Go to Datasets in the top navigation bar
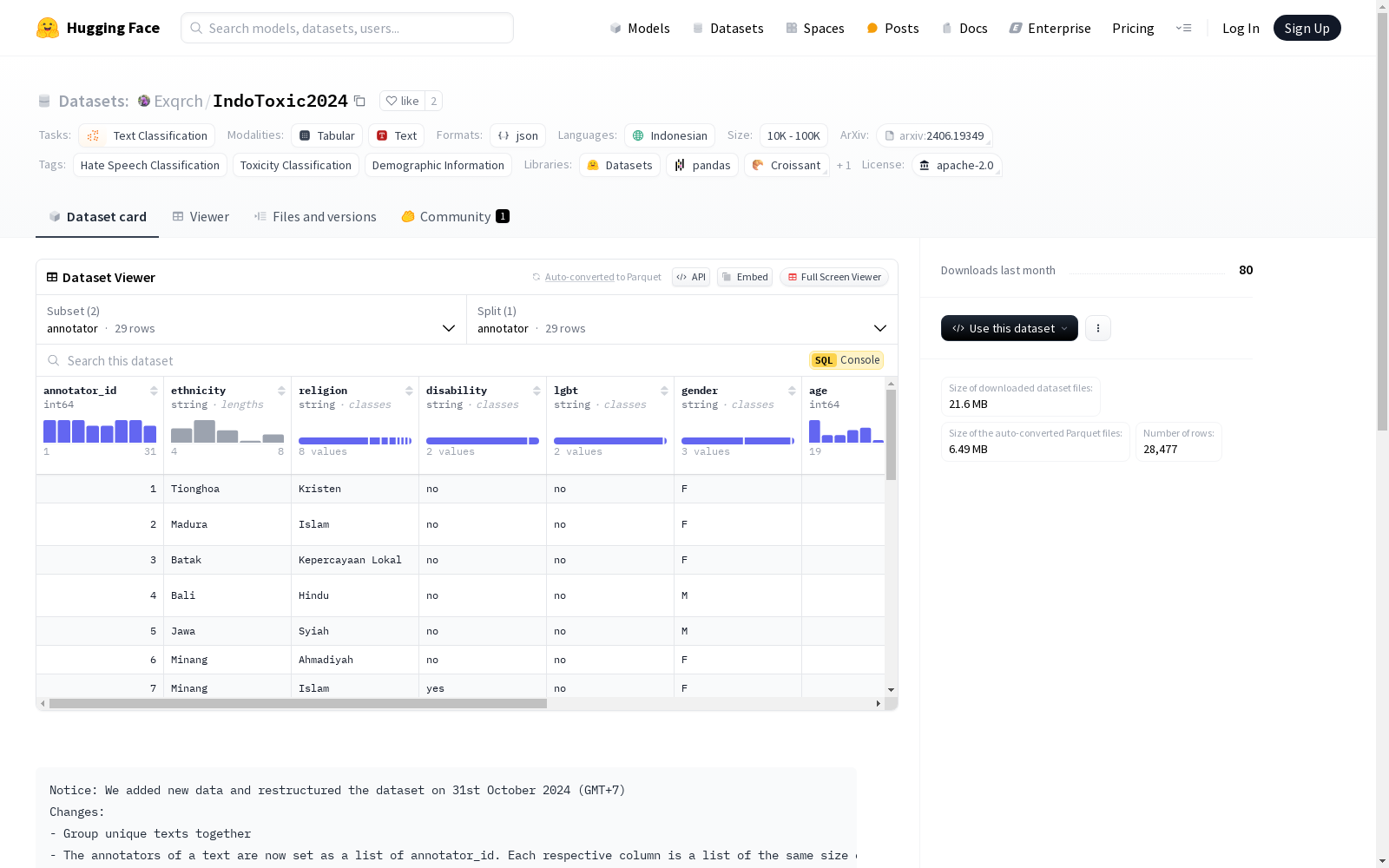The width and height of the screenshot is (1389, 868). 727,28
